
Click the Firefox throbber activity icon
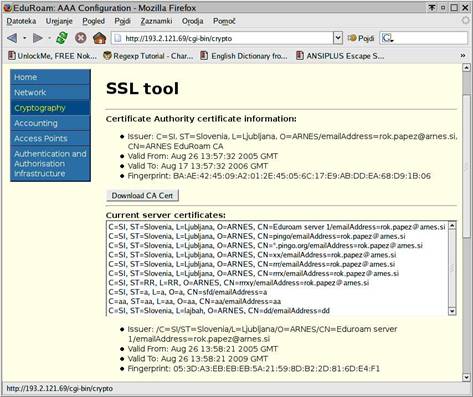pos(466,21)
